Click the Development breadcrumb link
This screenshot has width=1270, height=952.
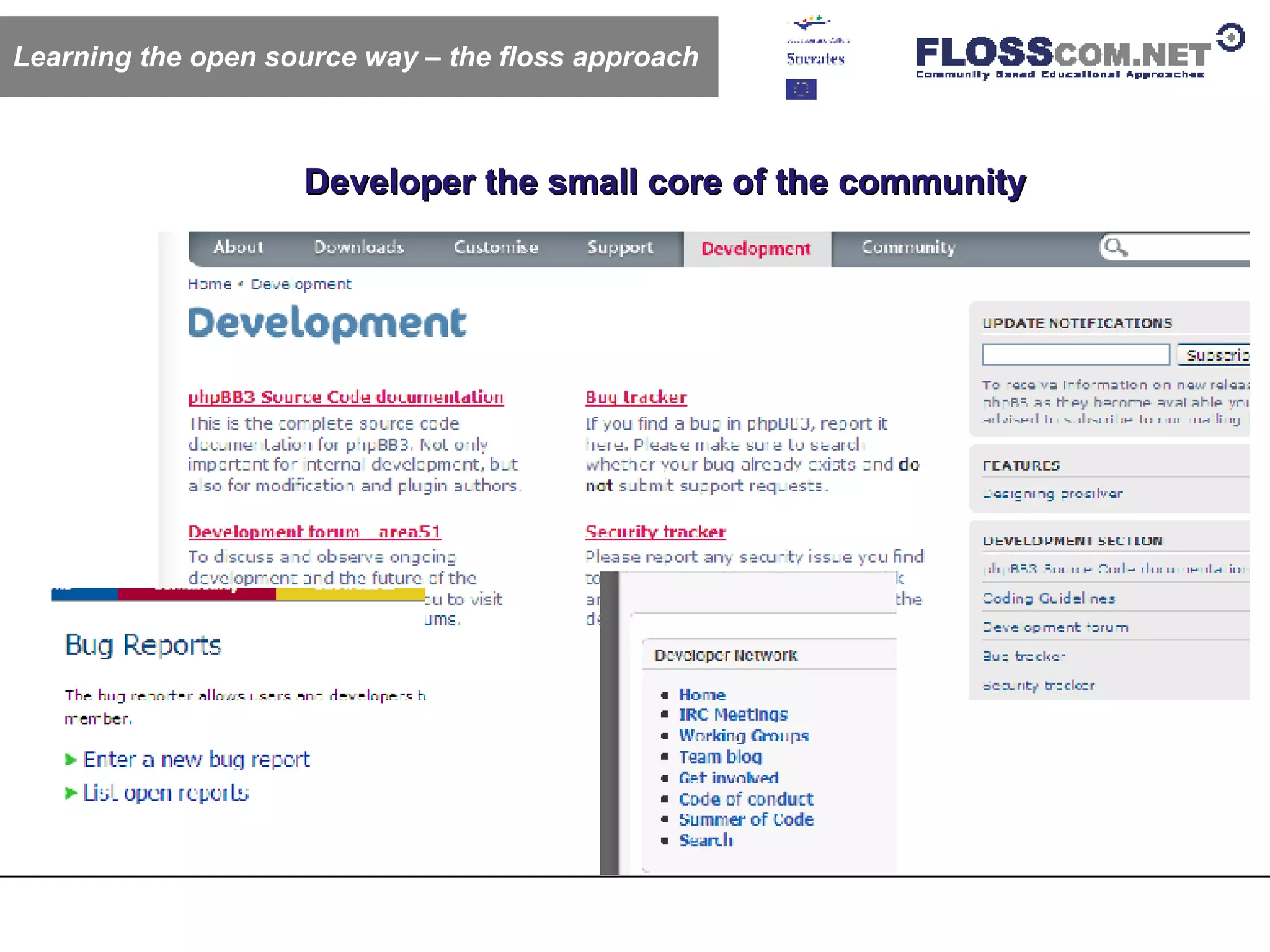coord(301,284)
